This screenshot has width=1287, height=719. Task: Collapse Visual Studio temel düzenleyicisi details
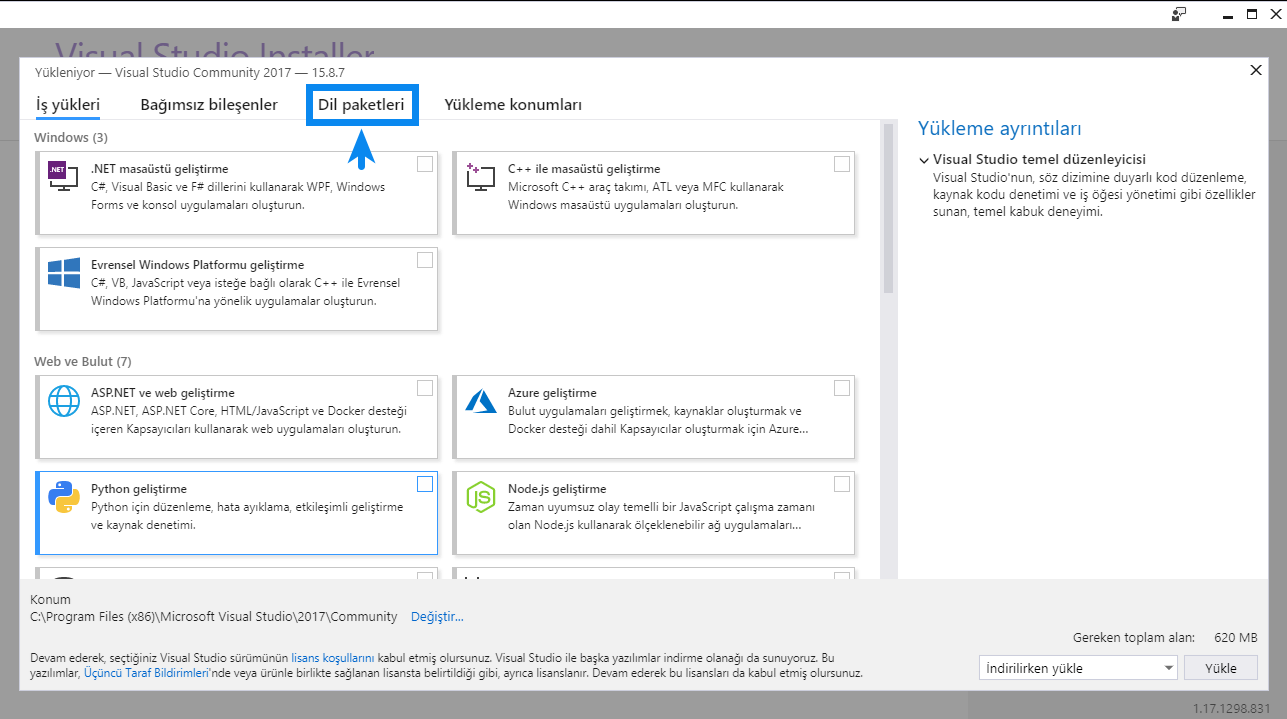pos(923,159)
